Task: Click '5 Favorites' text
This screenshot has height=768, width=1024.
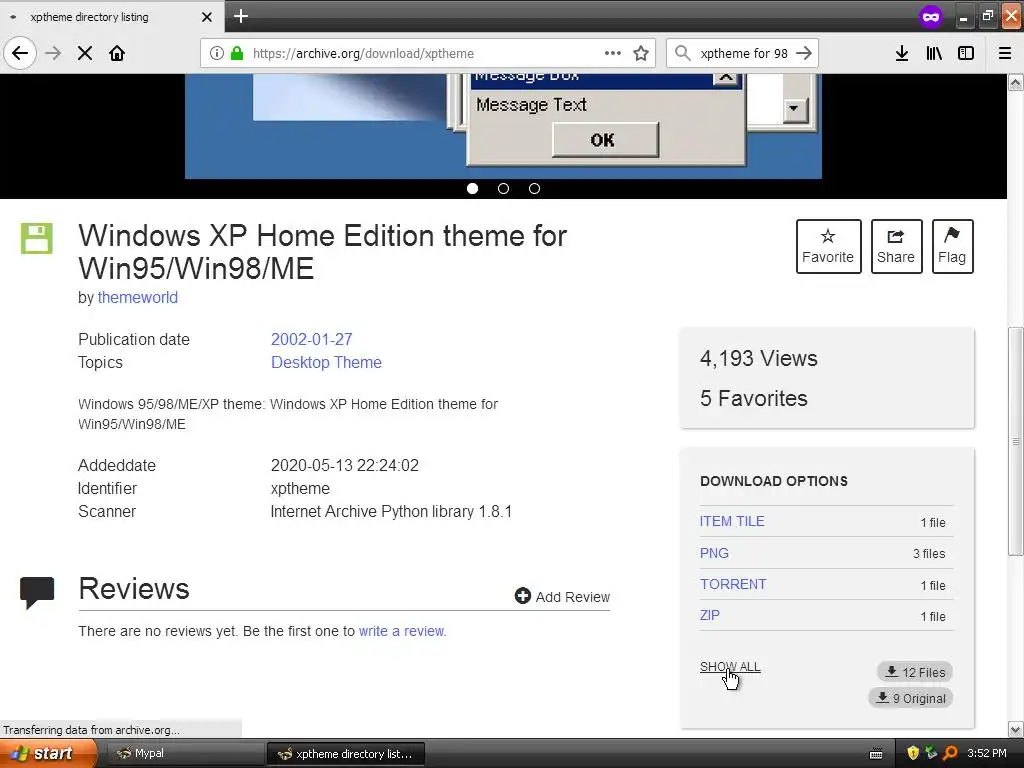Action: pyautogui.click(x=754, y=398)
